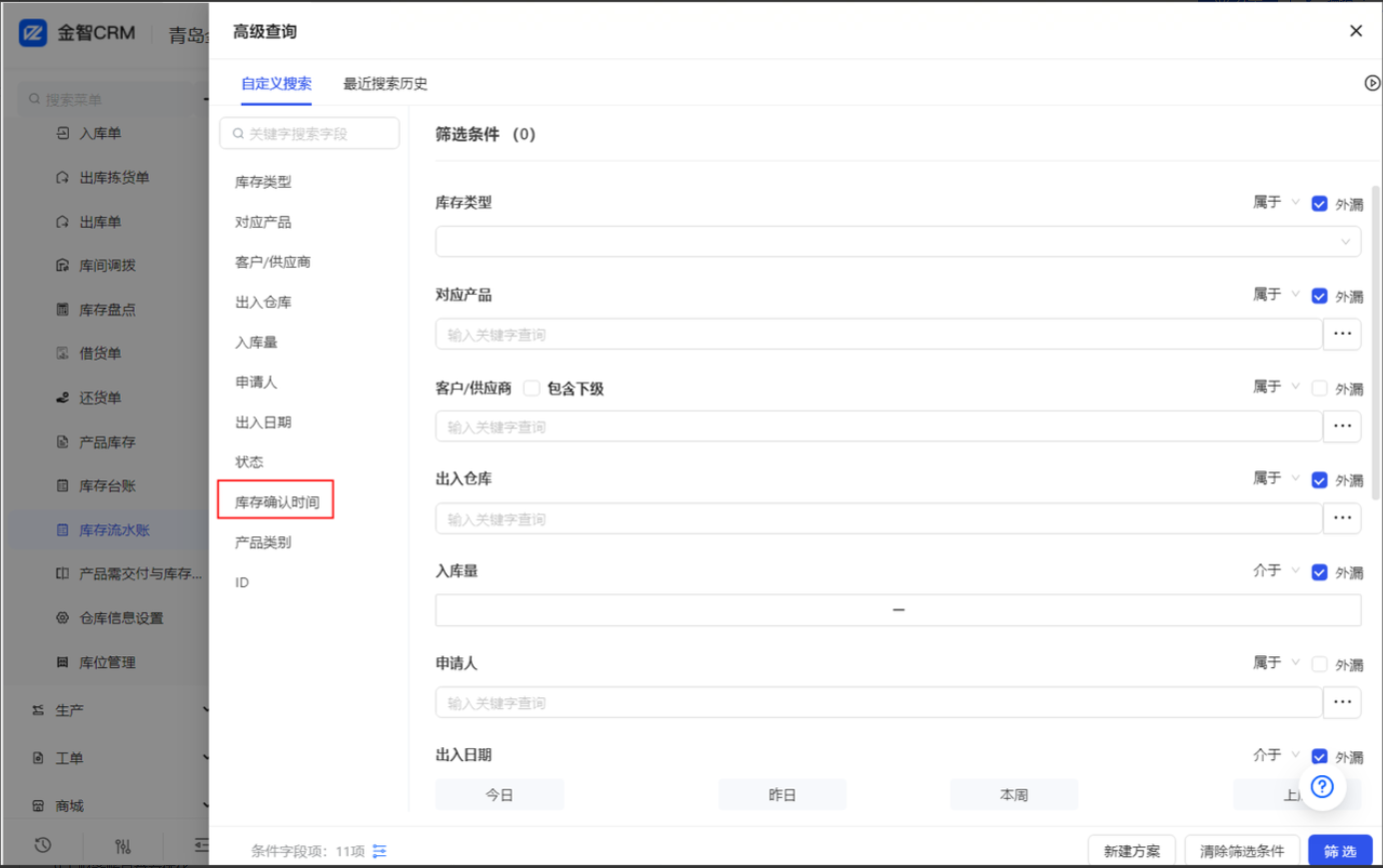Viewport: 1383px width, 868px height.
Task: Enable 外漏 checkbox for 客户/供应商
Action: coord(1319,389)
